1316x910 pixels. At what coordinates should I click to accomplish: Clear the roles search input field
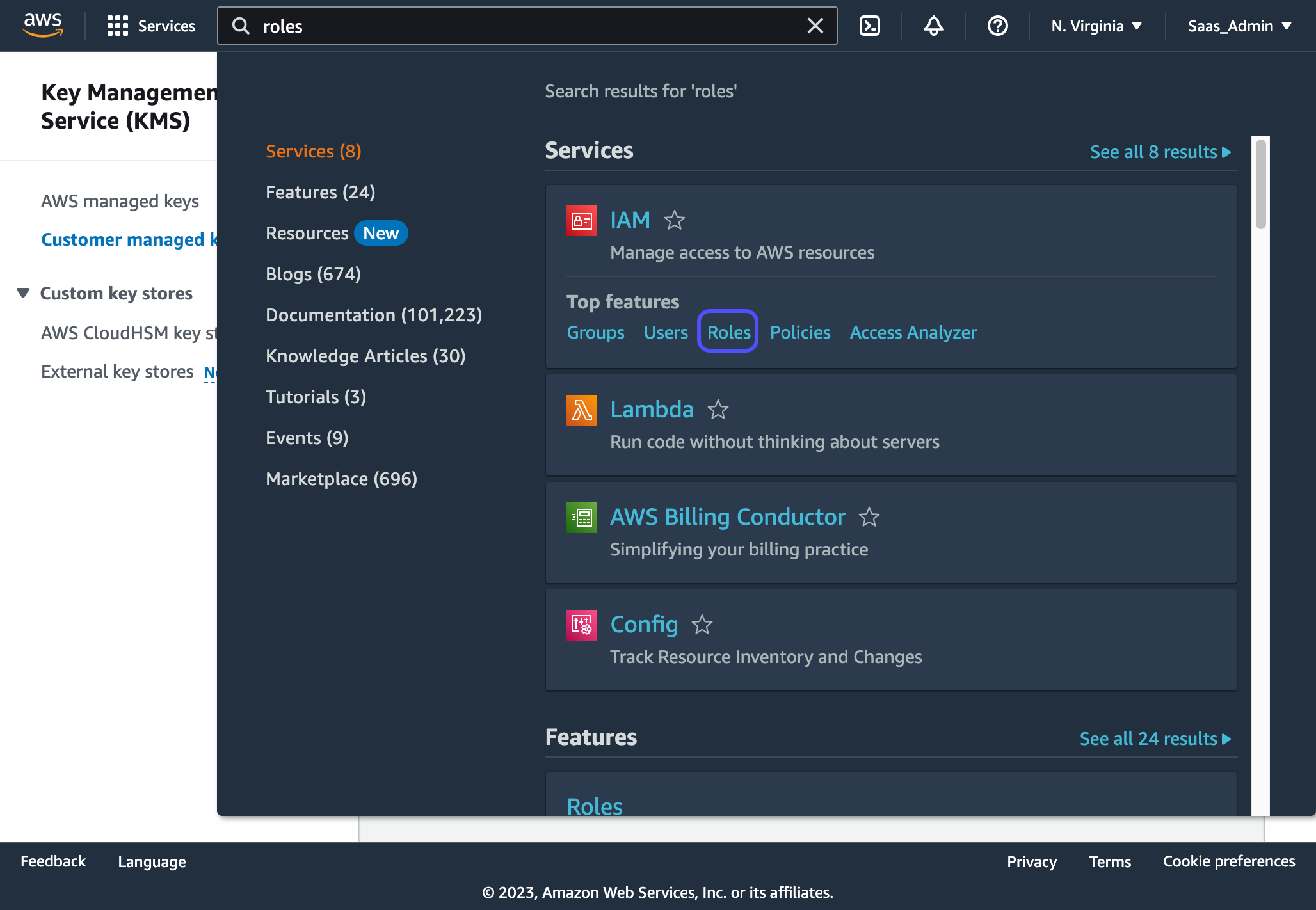point(816,25)
